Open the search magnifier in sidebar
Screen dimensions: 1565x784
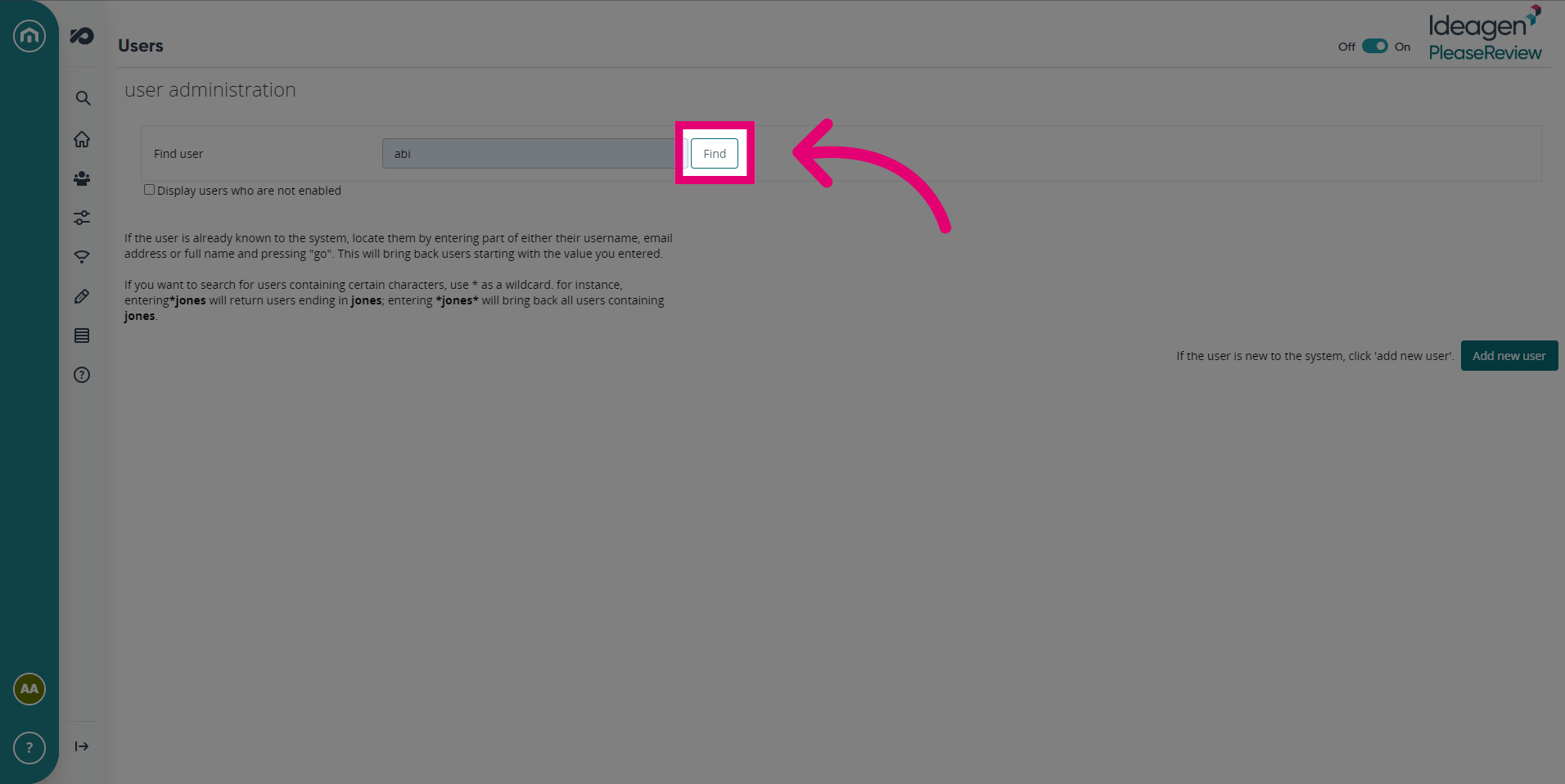(83, 98)
